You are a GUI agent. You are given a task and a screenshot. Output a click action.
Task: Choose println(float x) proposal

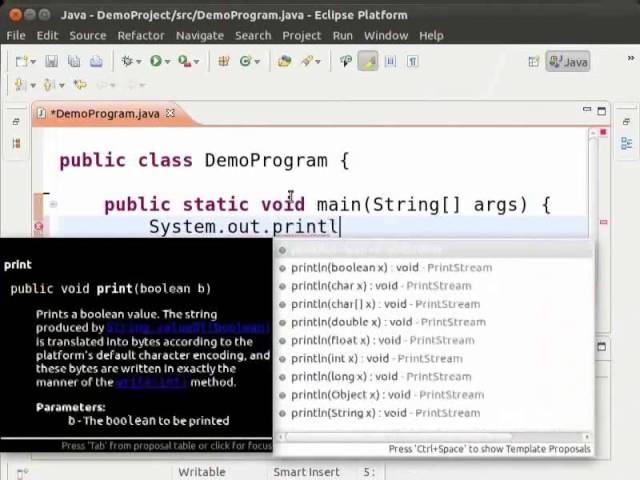[x=433, y=340]
